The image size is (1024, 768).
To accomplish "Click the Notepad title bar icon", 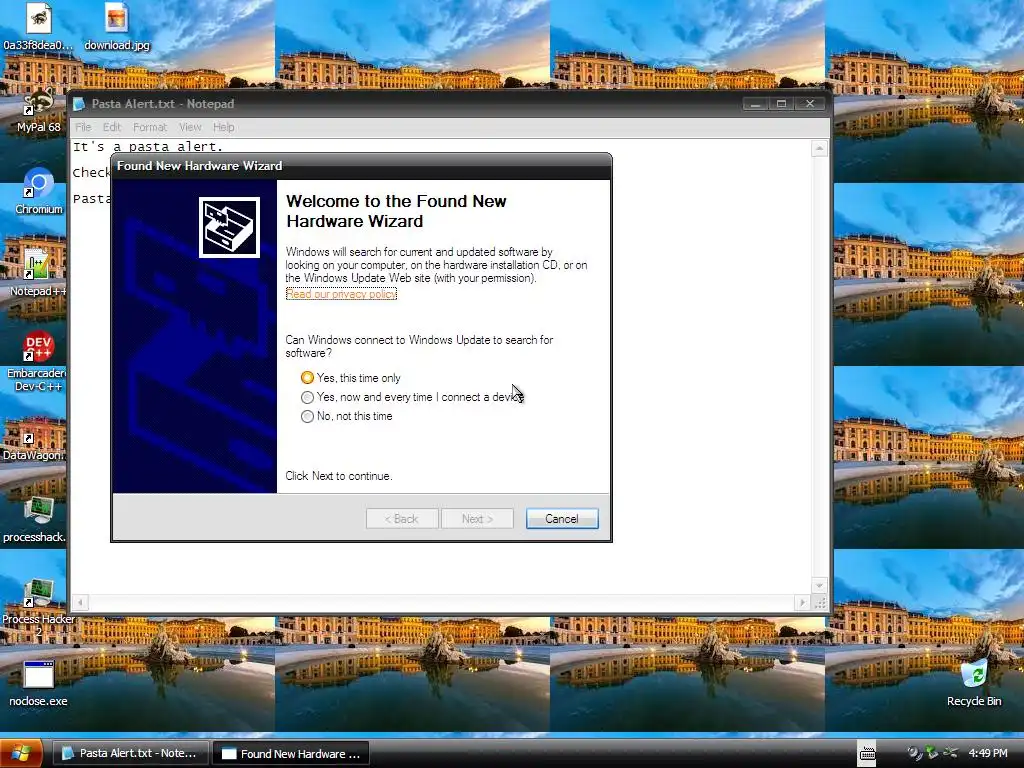I will click(79, 104).
